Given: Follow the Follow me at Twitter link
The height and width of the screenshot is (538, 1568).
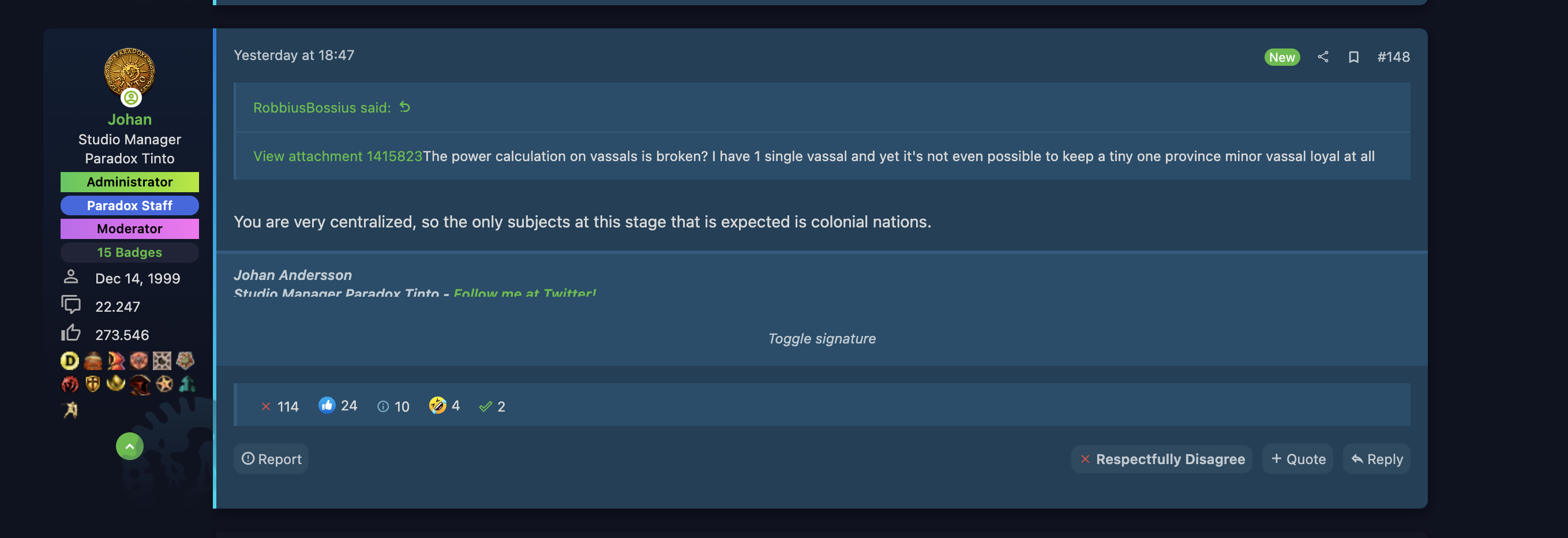Looking at the screenshot, I should (x=525, y=292).
